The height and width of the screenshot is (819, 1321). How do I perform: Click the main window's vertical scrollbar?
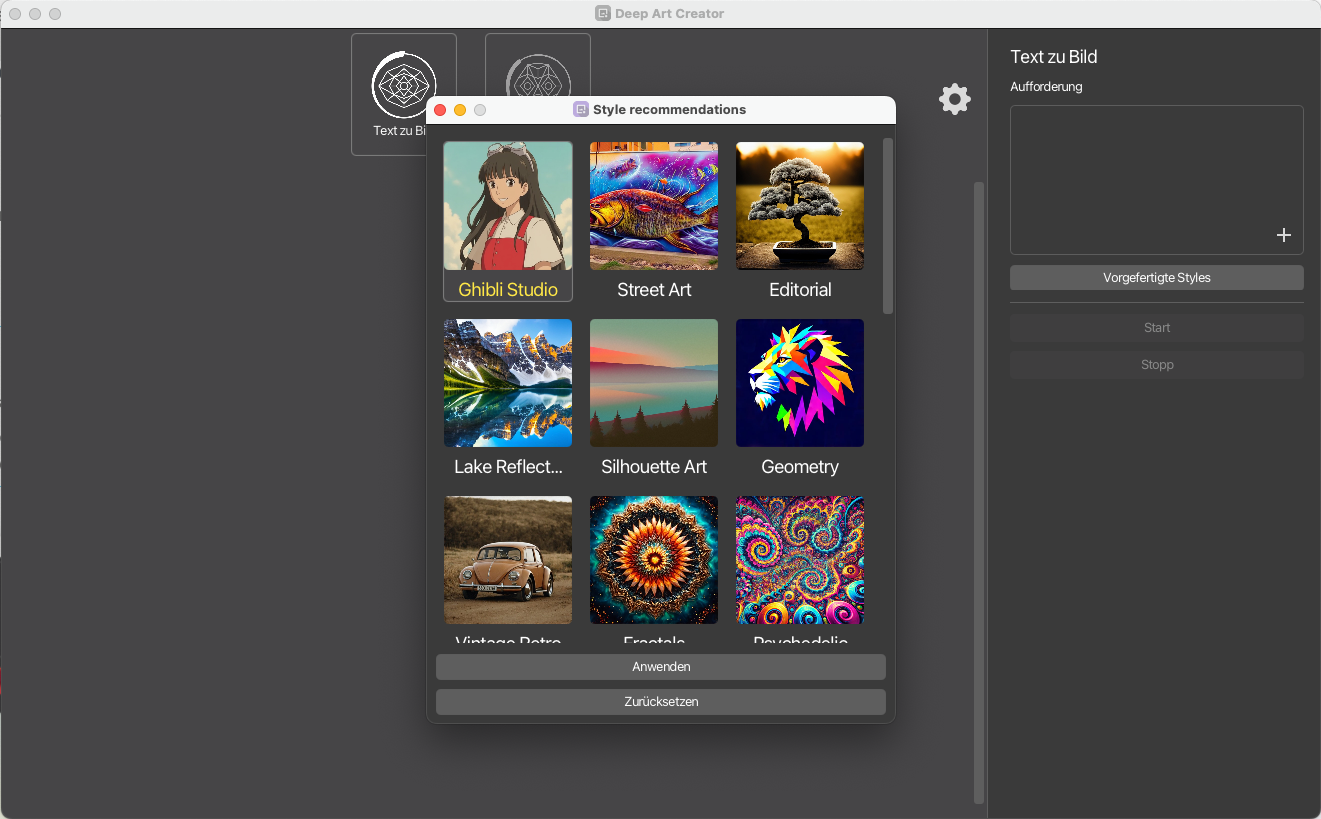point(979,492)
